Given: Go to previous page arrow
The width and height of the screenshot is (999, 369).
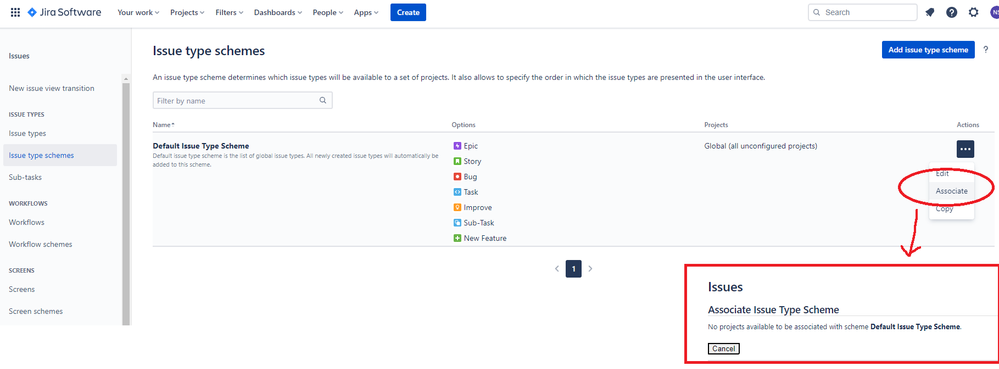Looking at the screenshot, I should [x=557, y=269].
